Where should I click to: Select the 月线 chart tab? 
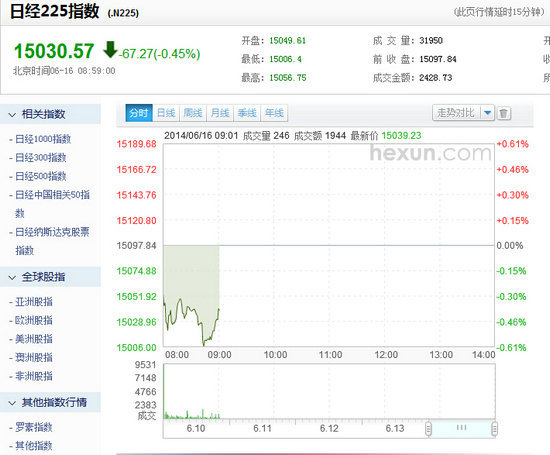pos(220,113)
